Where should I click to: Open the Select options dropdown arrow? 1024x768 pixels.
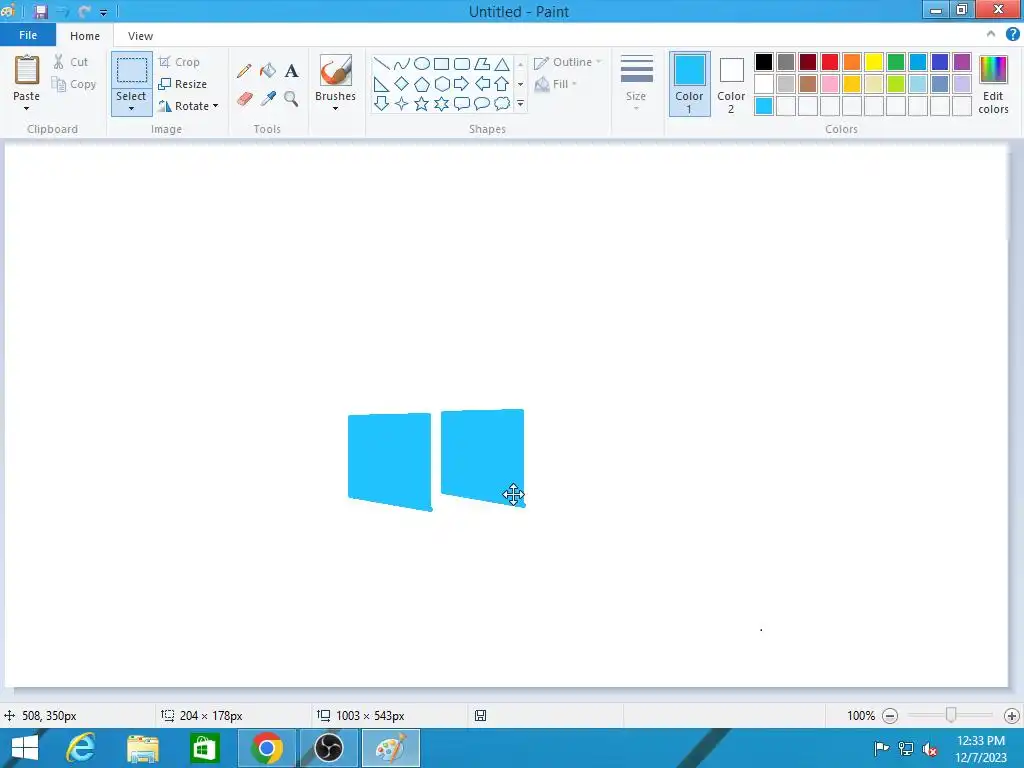(x=131, y=108)
